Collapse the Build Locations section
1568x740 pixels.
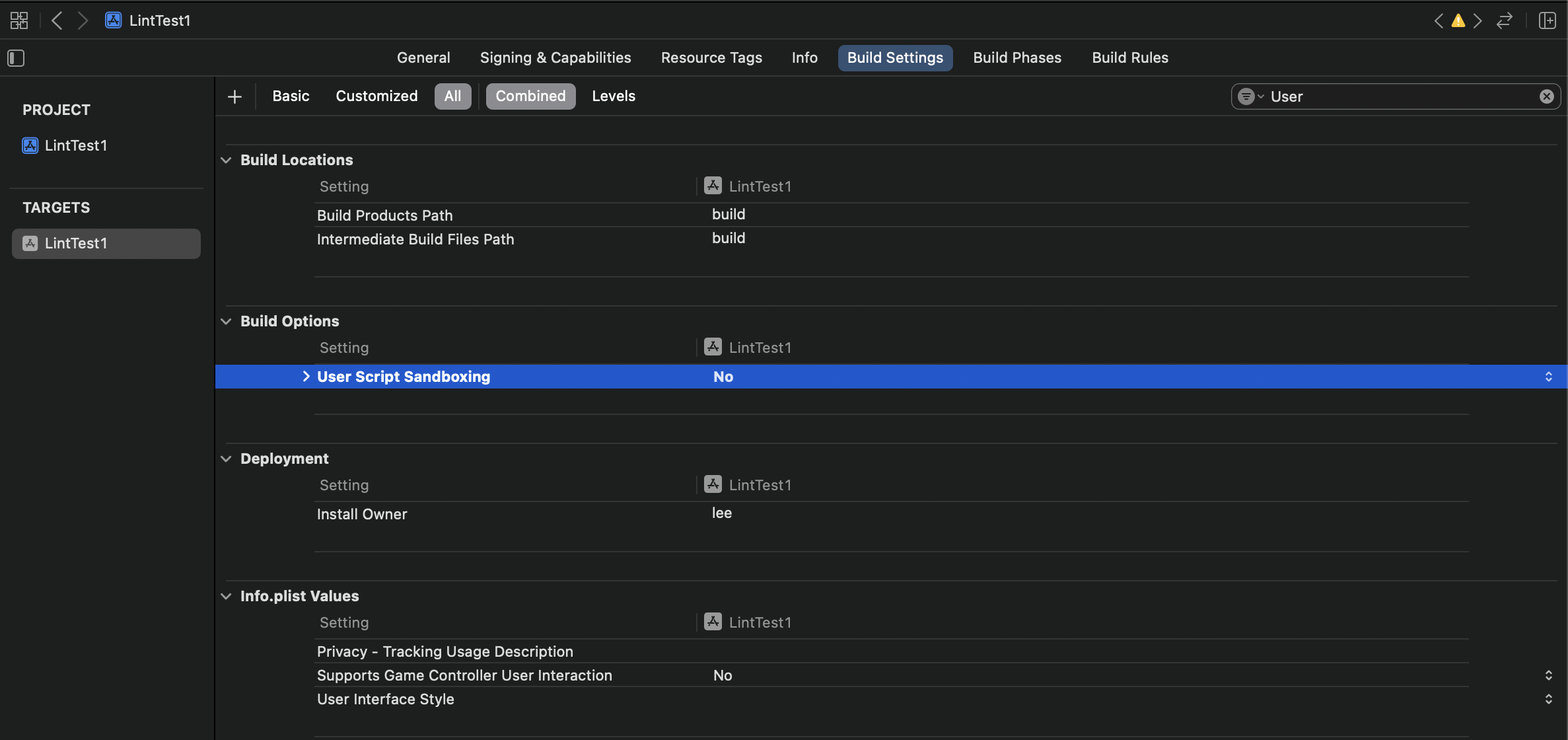227,160
